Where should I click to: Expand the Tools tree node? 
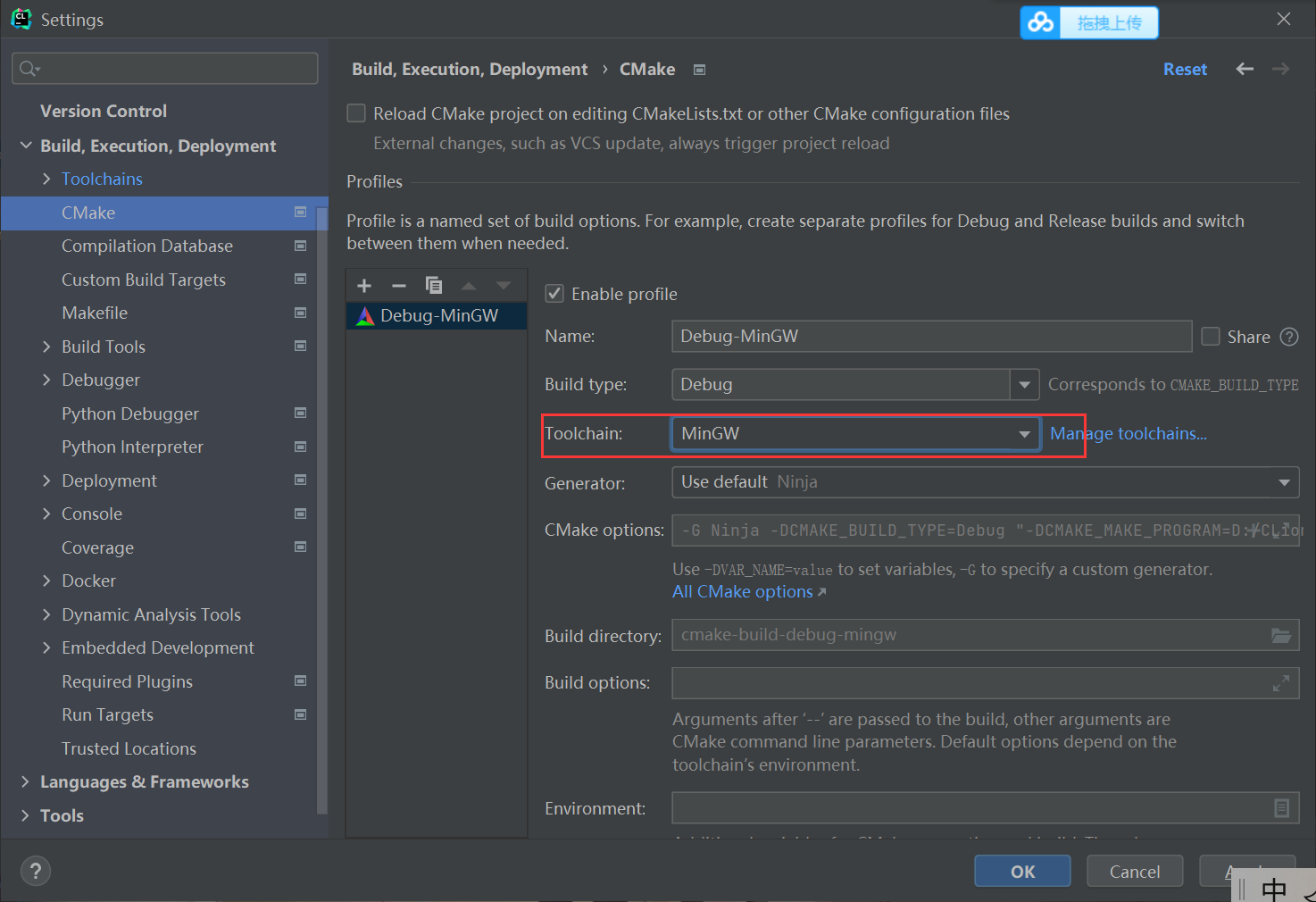click(26, 815)
